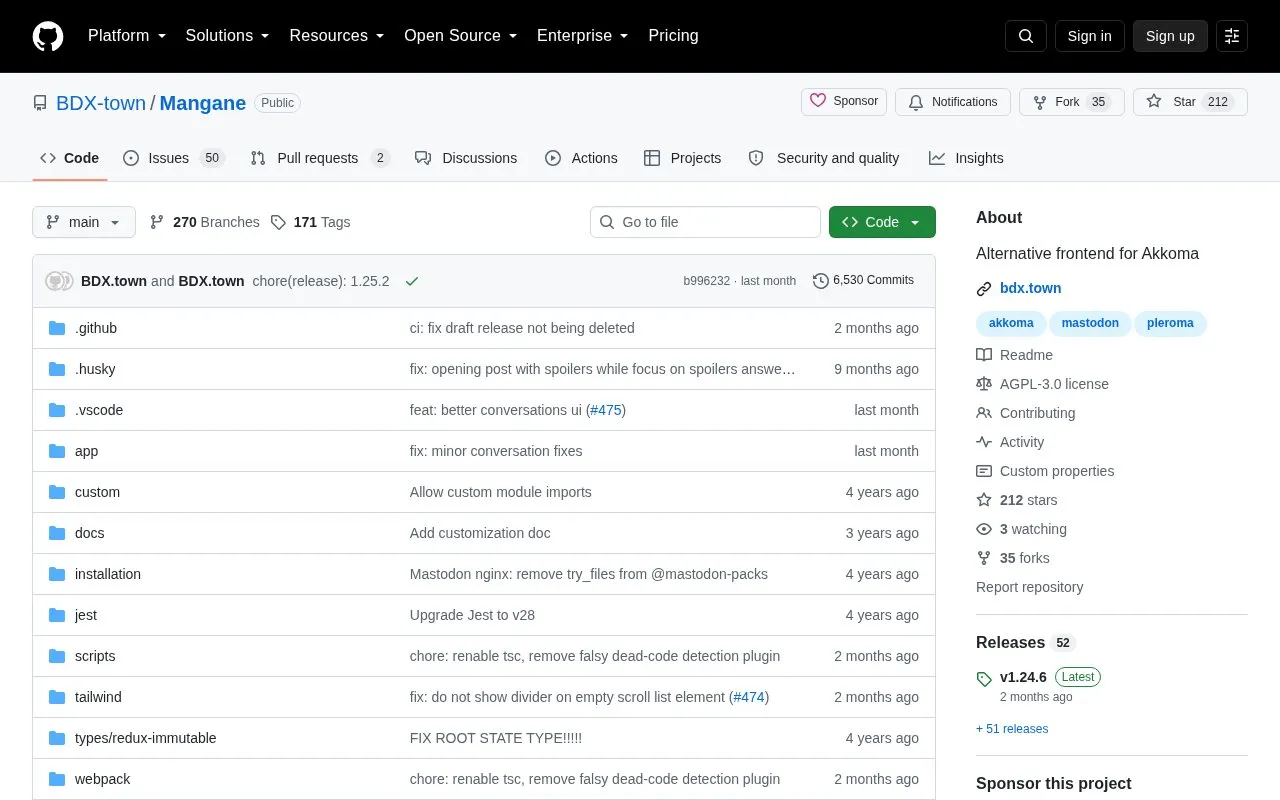1280x800 pixels.
Task: Switch to the Discussions tab
Action: pyautogui.click(x=466, y=158)
